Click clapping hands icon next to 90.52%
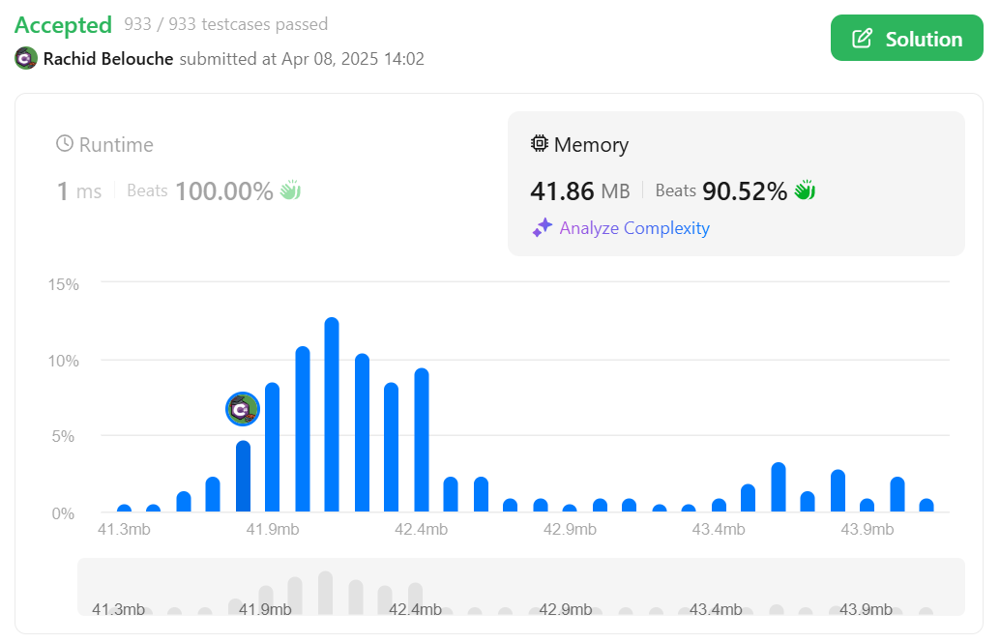 [x=805, y=190]
